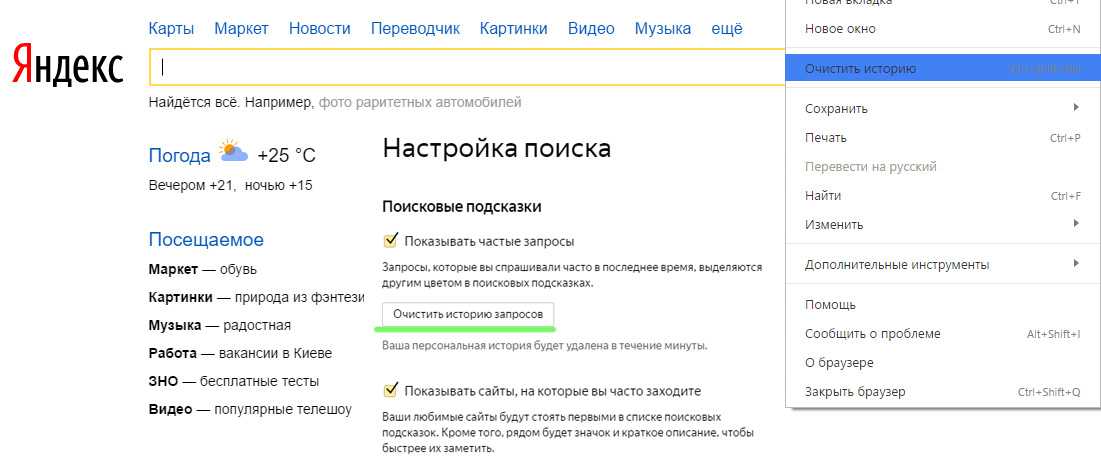Viewport: 1101px width, 466px height.
Task: Open О браузере menu item
Action: coord(943,363)
